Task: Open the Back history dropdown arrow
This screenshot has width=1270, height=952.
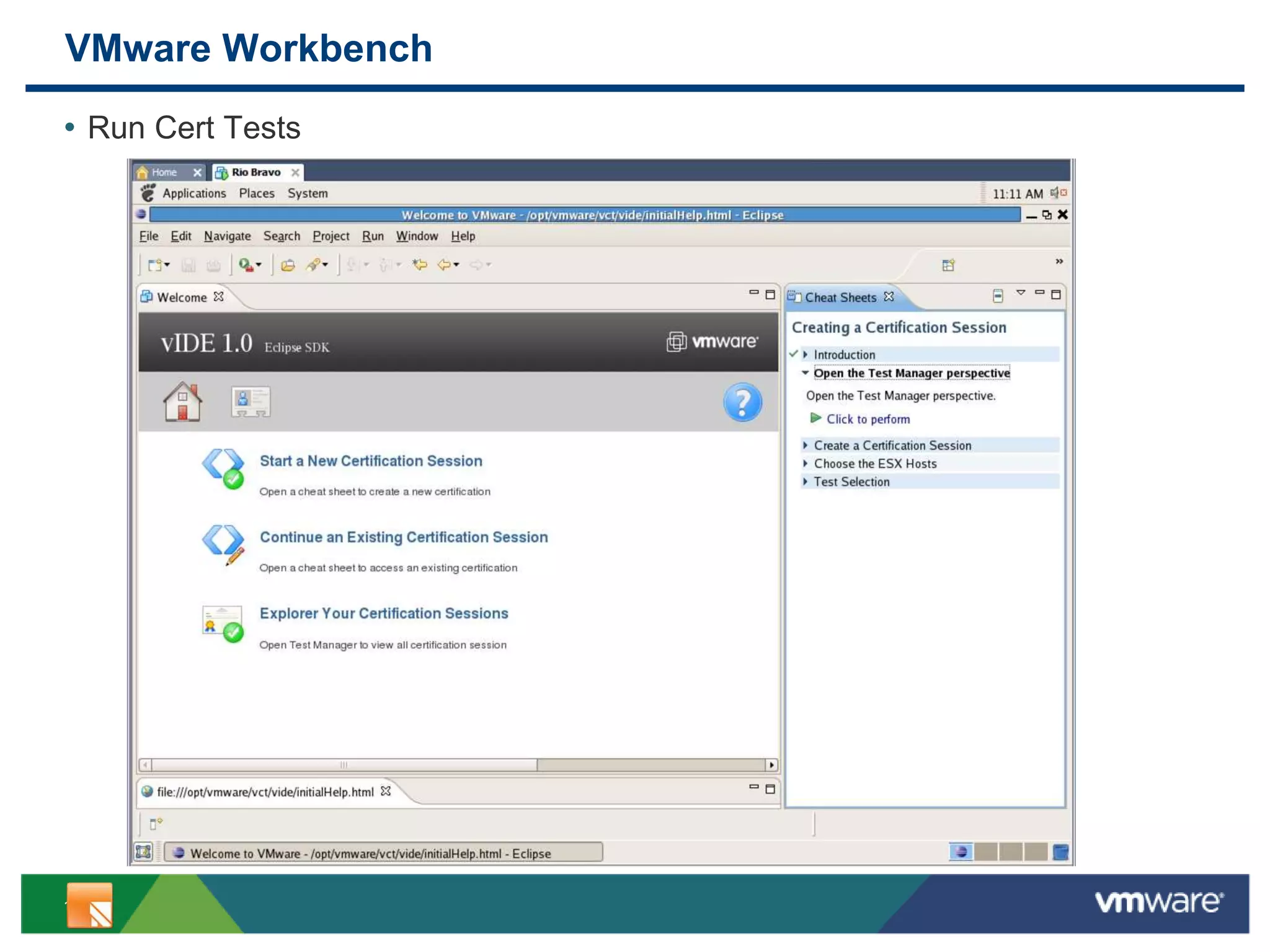Action: pos(456,265)
